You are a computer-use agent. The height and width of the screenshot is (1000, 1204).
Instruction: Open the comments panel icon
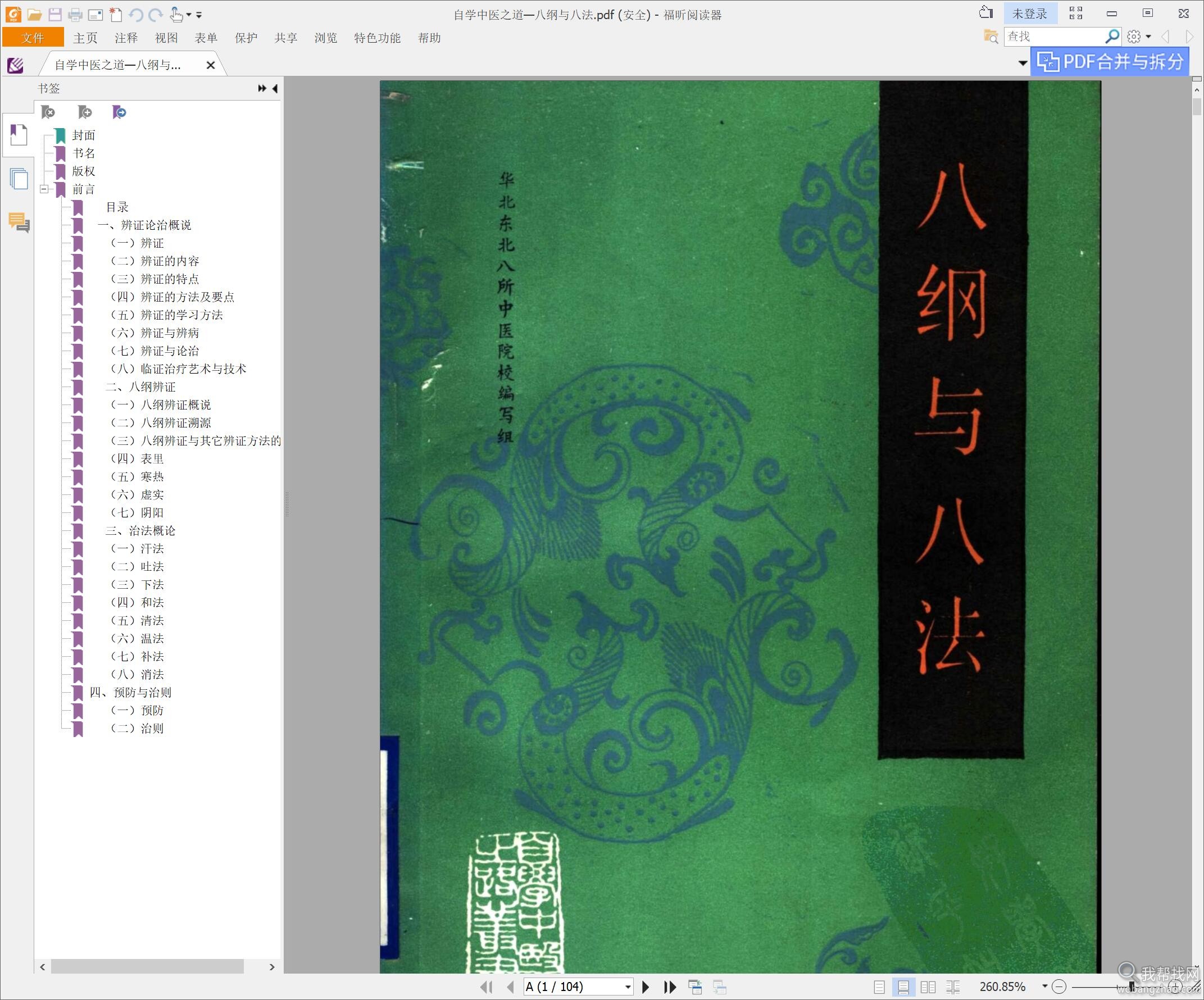19,222
